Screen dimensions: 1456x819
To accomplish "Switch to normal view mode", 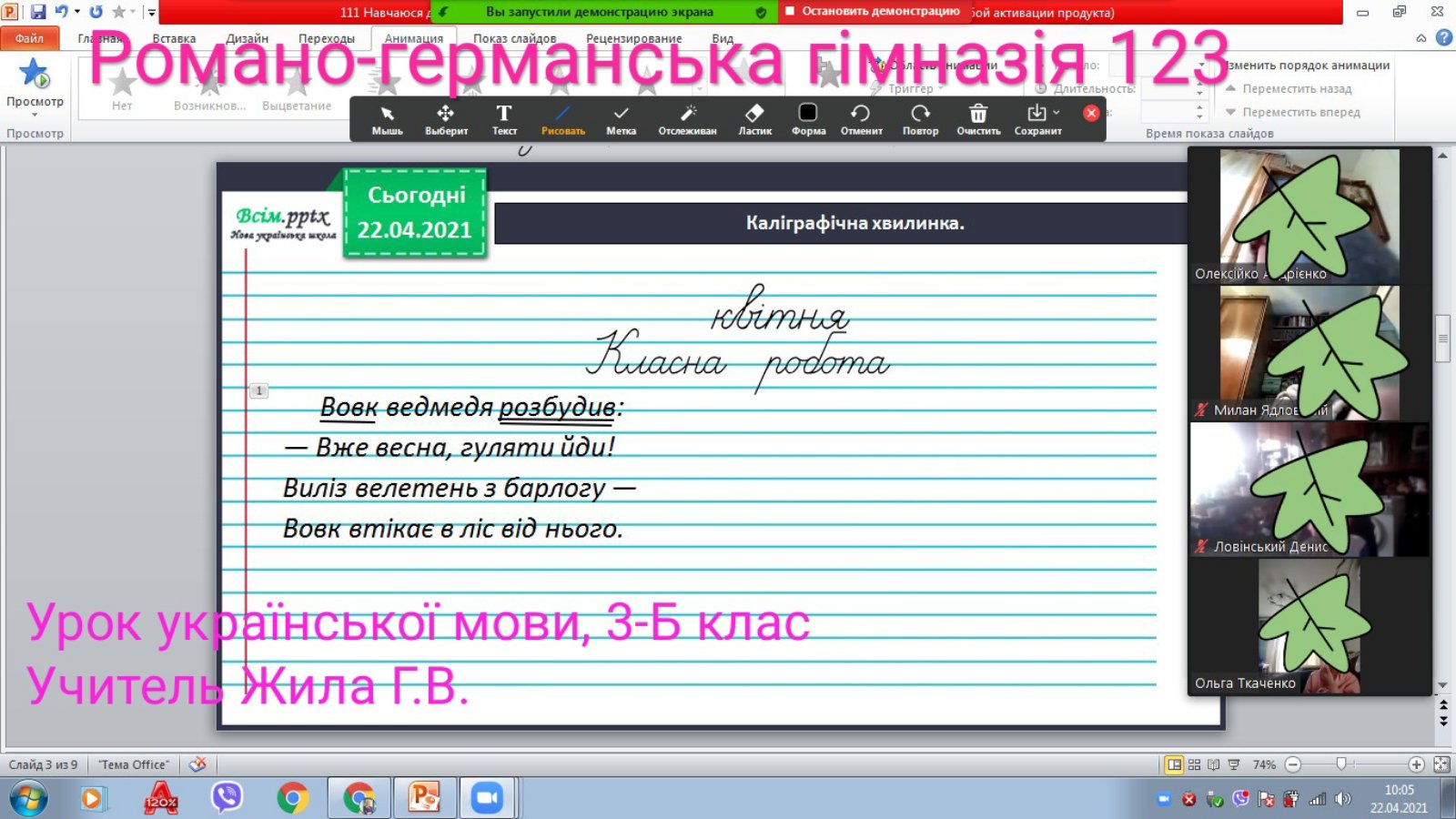I will point(1174,764).
